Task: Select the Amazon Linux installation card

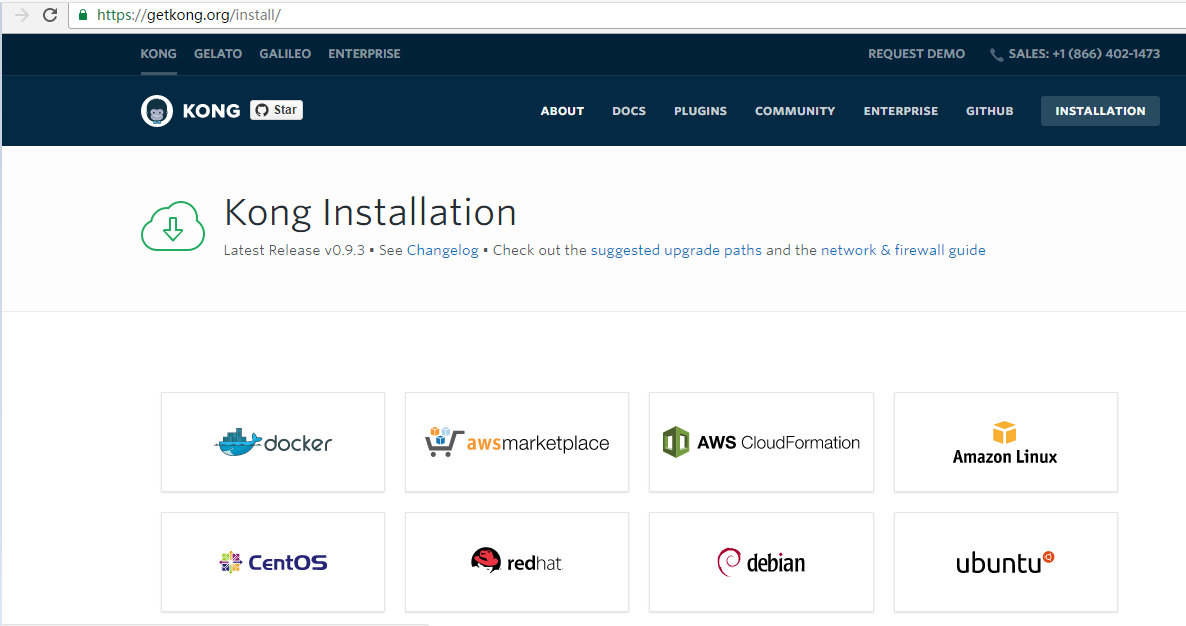Action: pos(1005,442)
